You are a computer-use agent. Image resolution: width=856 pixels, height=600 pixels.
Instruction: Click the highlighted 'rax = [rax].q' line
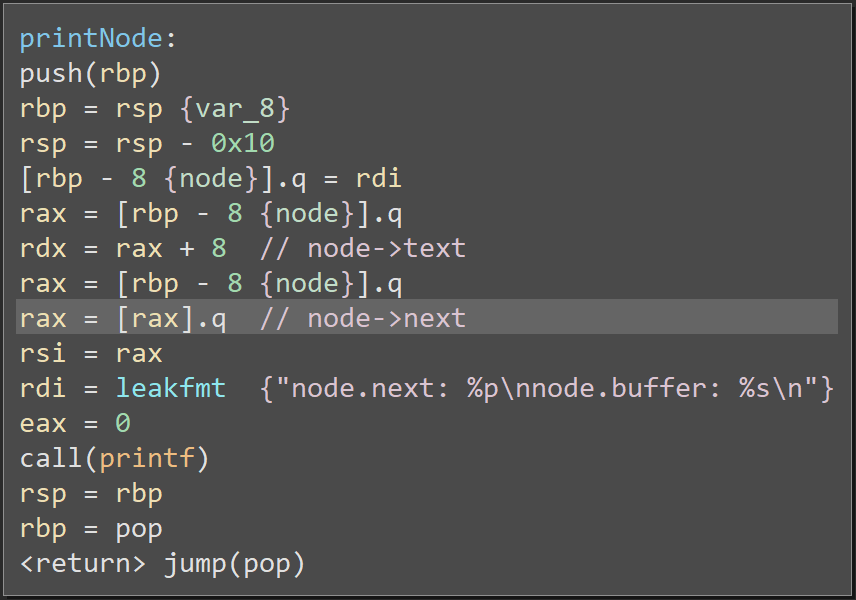tap(427, 317)
